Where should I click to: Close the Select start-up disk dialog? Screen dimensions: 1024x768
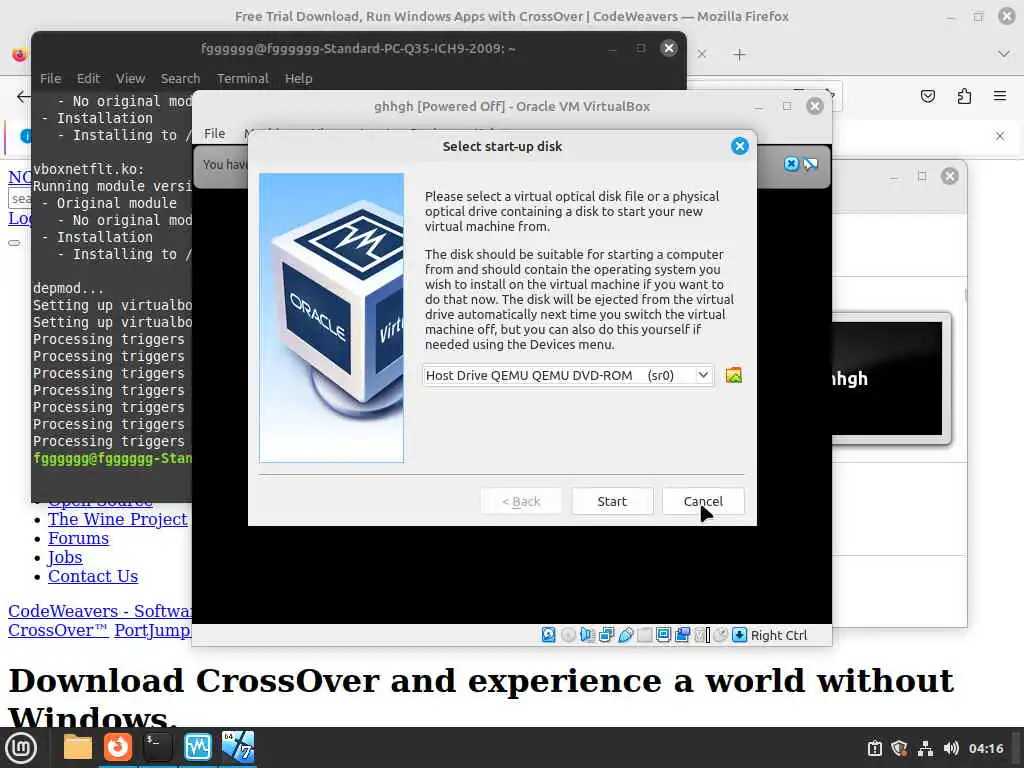point(739,146)
